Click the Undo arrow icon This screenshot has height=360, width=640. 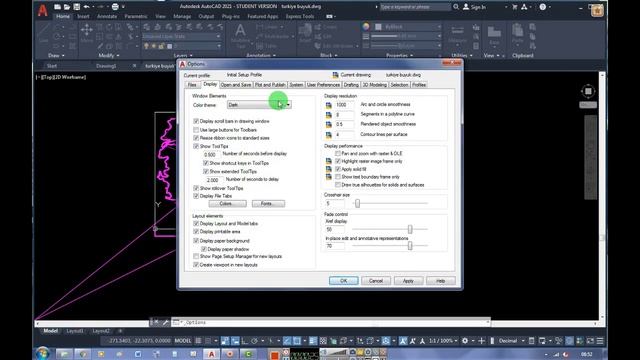click(86, 7)
